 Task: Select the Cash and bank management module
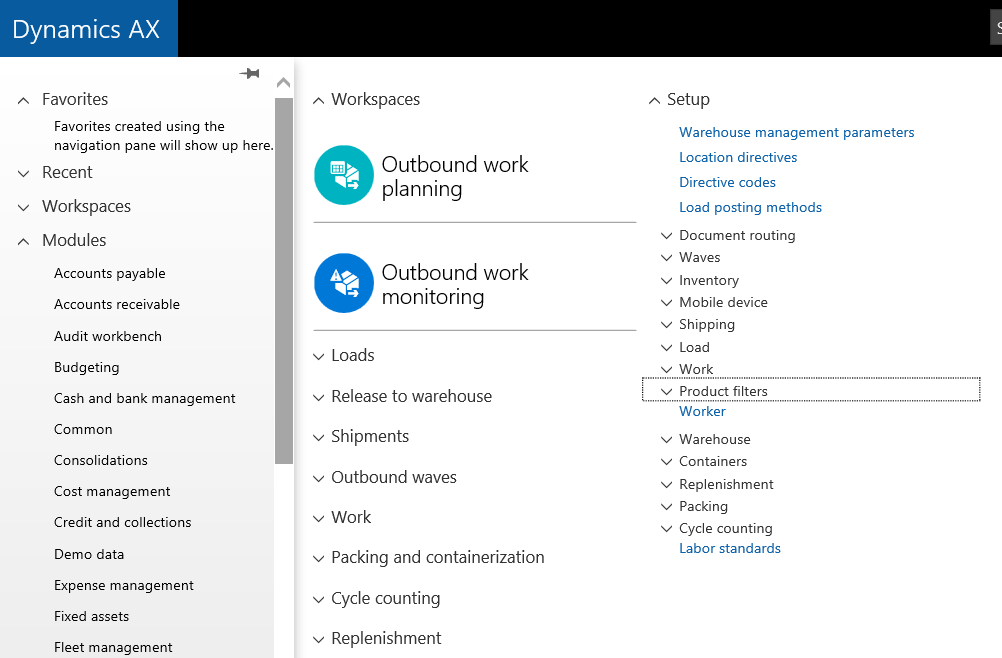click(x=145, y=398)
